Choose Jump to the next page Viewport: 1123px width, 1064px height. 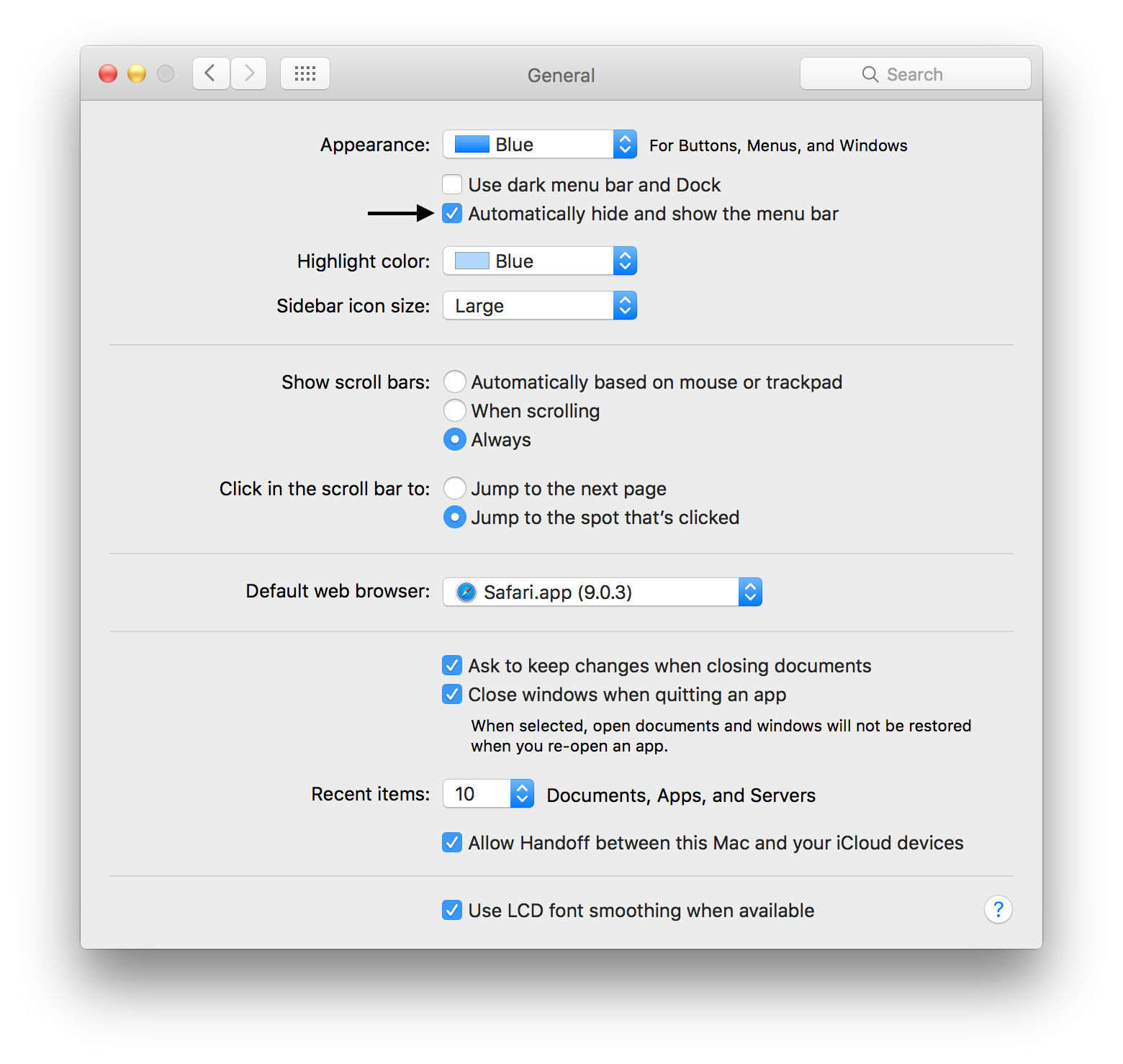454,488
